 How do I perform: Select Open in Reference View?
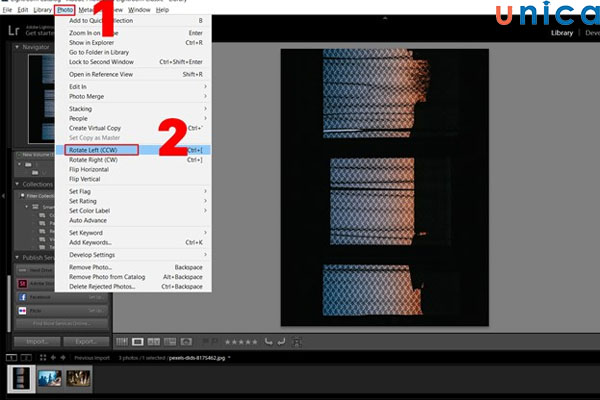tap(133, 74)
